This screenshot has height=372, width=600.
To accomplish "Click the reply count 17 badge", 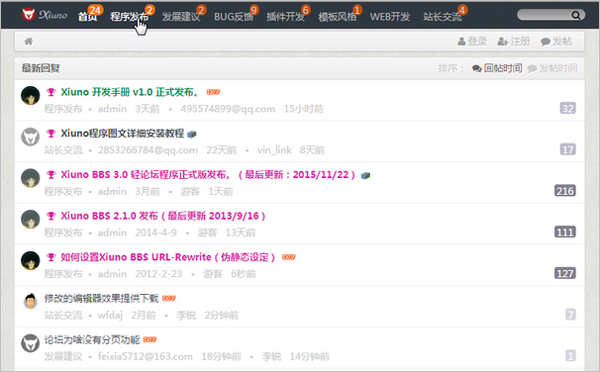I will pos(568,149).
